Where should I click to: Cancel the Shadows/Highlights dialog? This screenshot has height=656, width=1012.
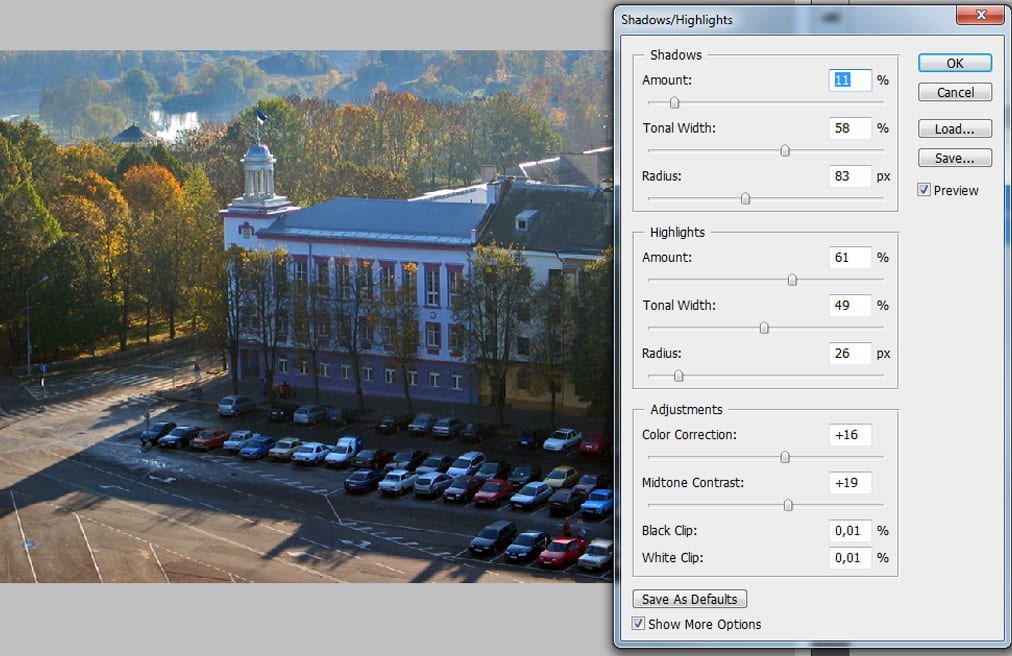coord(955,92)
